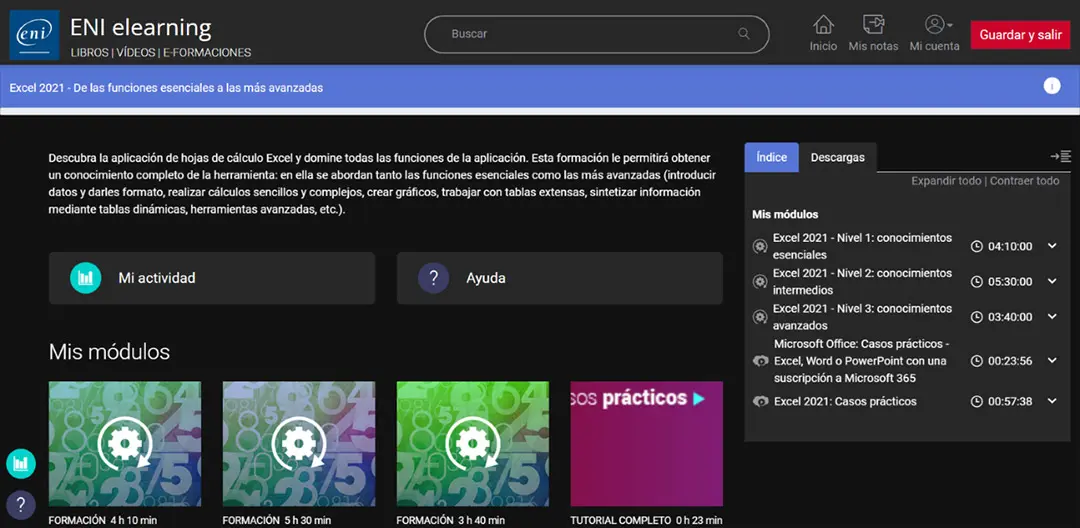Screen dimensions: 1080x528
Task: Expand Nivel 3 conocimientos avanzados chevron
Action: click(1052, 317)
